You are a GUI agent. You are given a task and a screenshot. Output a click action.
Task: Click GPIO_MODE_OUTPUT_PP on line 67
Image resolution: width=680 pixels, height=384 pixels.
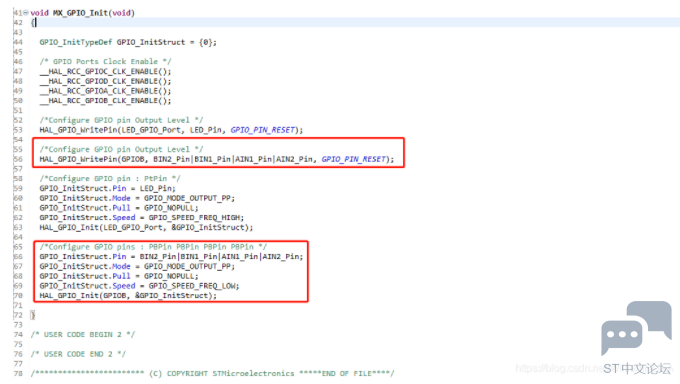[x=187, y=266]
